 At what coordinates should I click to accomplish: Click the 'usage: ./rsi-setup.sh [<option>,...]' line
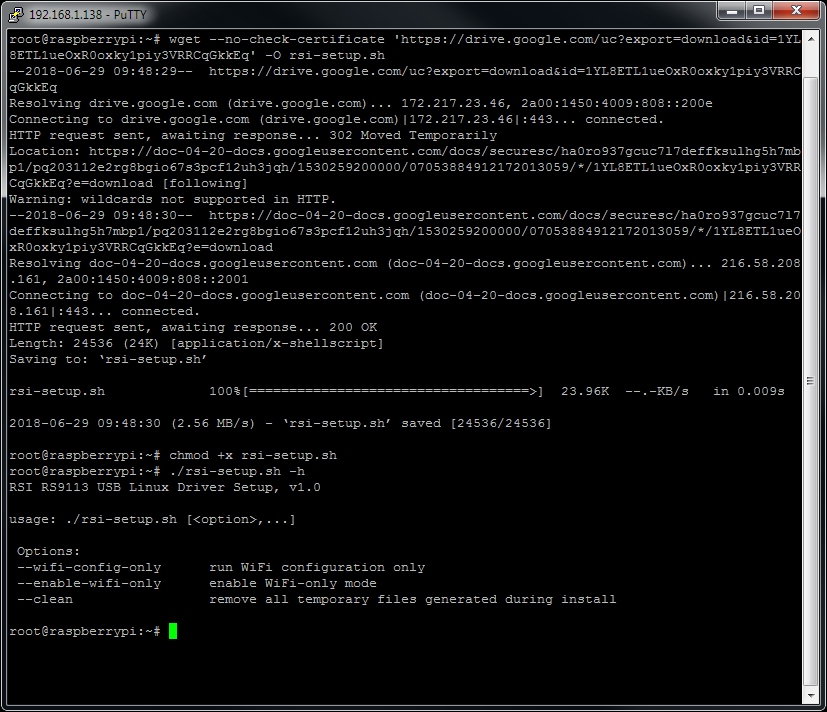pyautogui.click(x=152, y=519)
